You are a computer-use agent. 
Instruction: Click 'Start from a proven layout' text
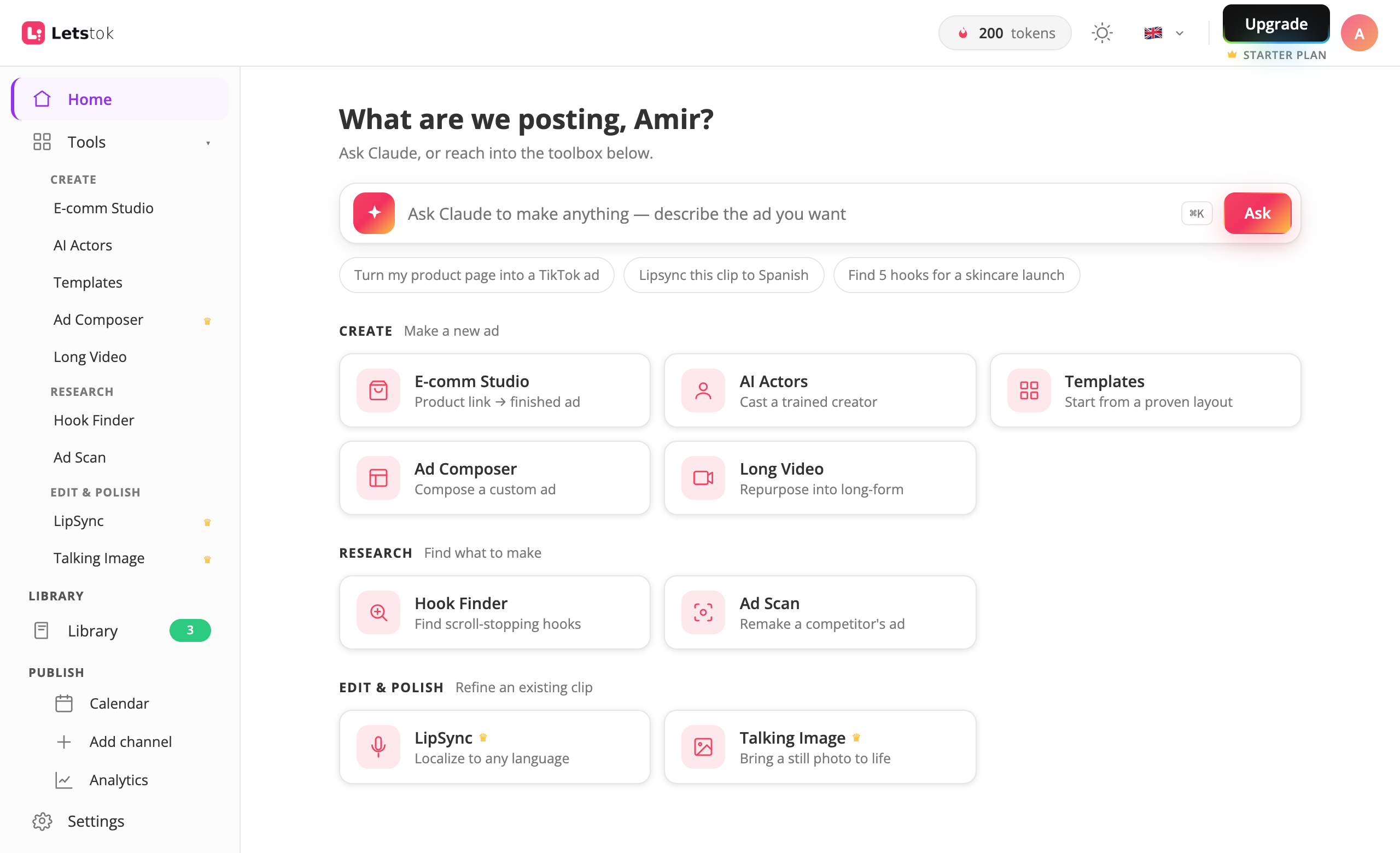click(x=1148, y=401)
